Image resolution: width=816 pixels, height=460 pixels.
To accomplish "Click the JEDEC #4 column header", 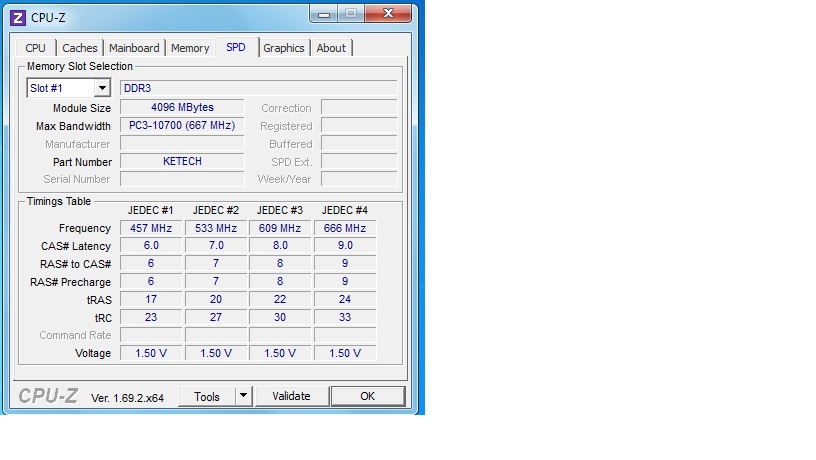I will click(345, 210).
